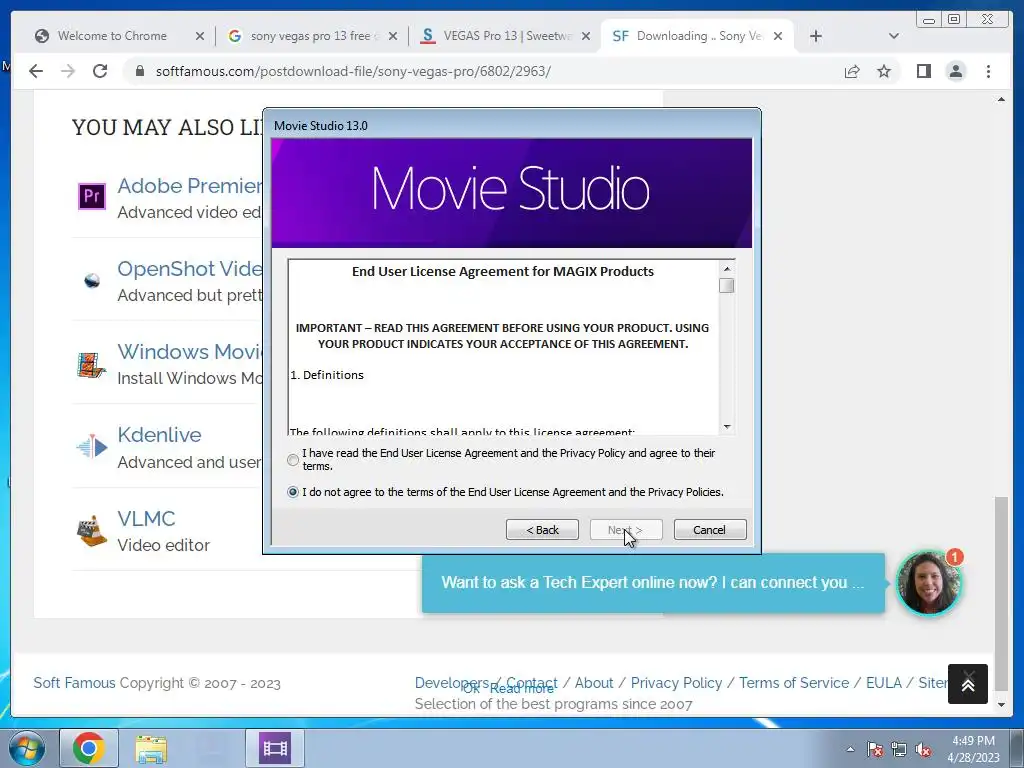The width and height of the screenshot is (1024, 768).
Task: Click the Windows Movie Maker icon
Action: [x=91, y=365]
